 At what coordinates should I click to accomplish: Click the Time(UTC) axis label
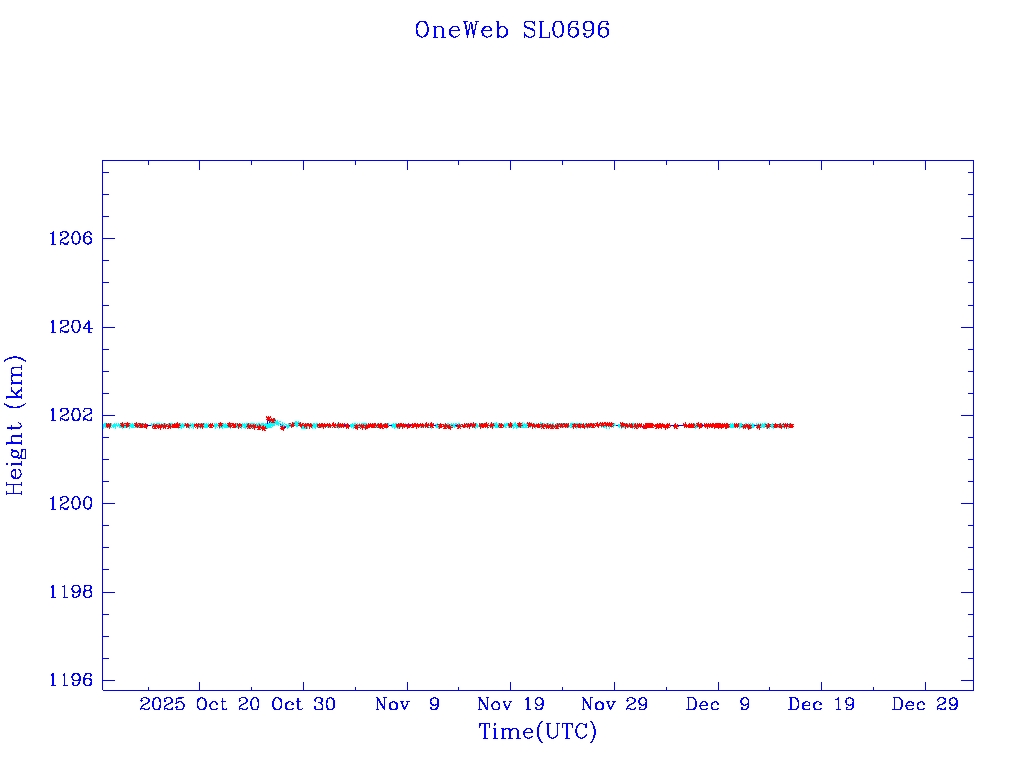pos(537,732)
